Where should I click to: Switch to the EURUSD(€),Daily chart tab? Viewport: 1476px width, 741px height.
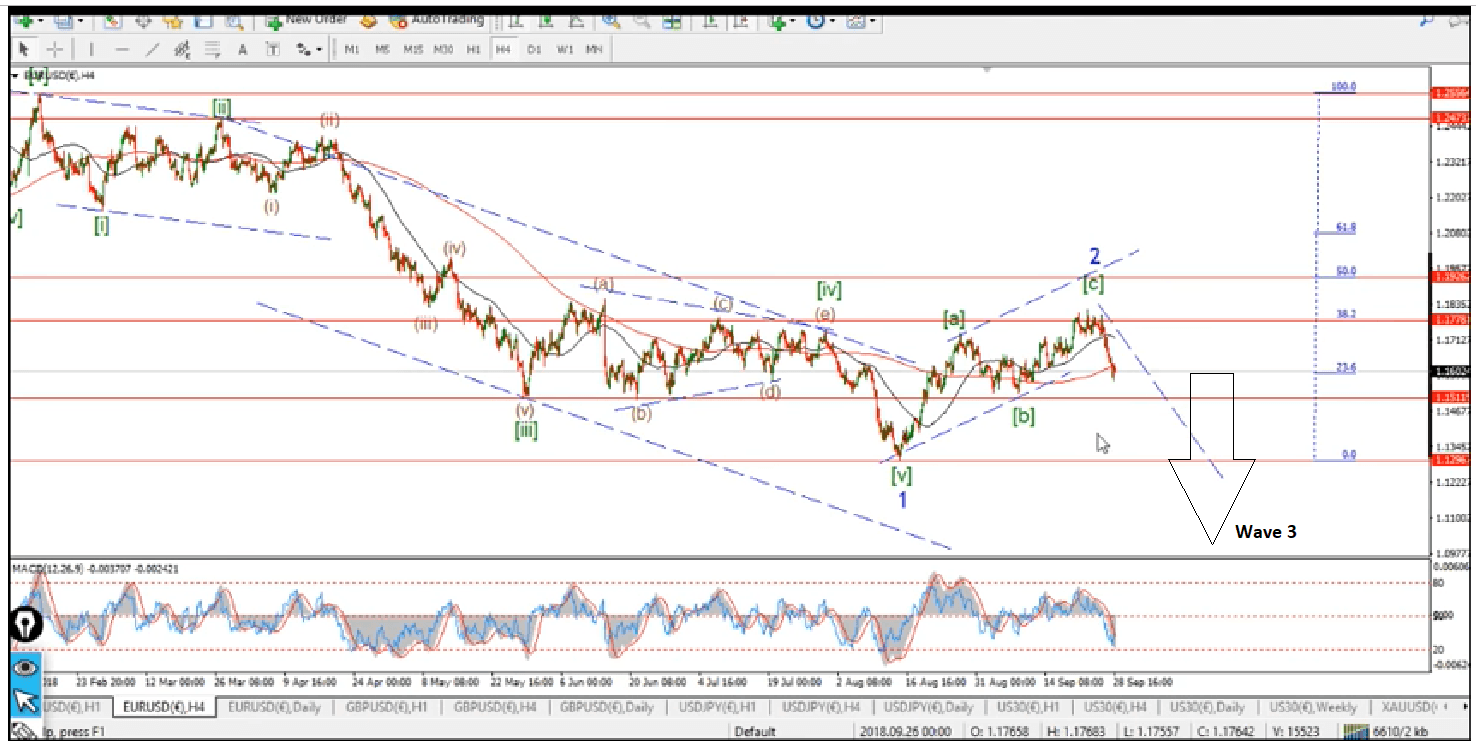(x=260, y=708)
